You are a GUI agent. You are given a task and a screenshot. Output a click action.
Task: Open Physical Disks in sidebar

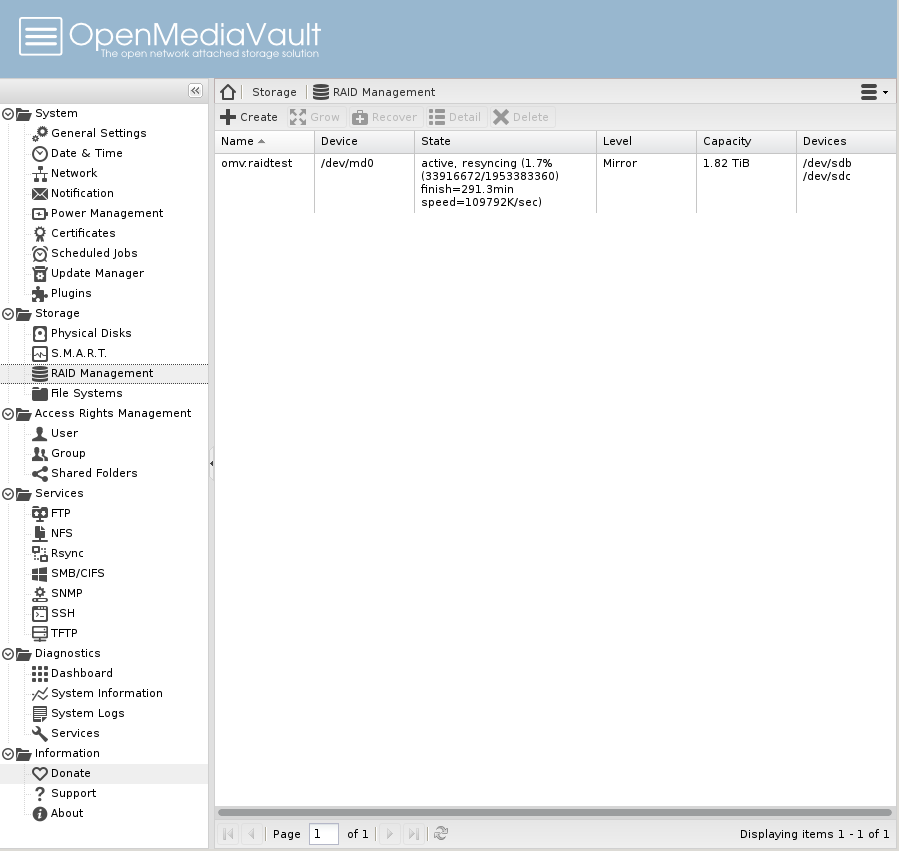coord(90,333)
